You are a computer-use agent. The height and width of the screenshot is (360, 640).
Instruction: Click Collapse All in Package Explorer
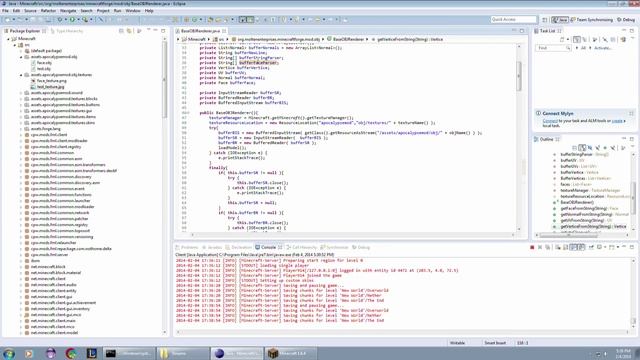click(x=121, y=31)
